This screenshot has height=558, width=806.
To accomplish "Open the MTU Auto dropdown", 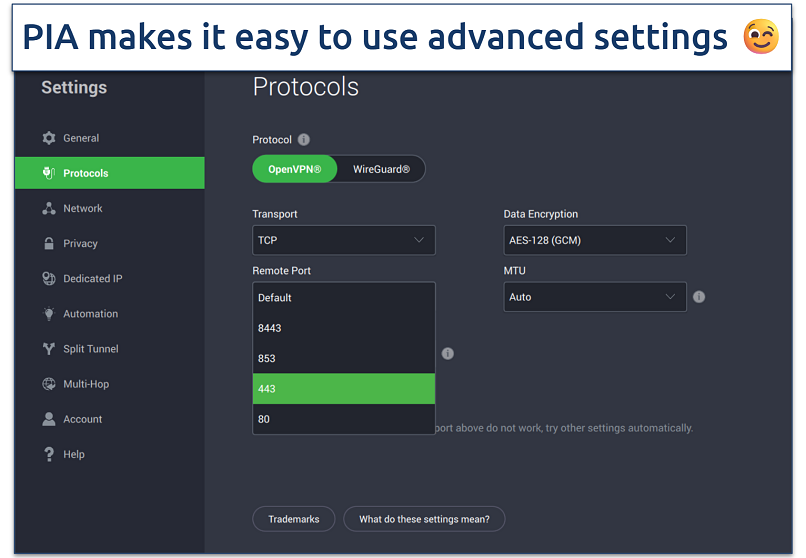I will point(594,297).
